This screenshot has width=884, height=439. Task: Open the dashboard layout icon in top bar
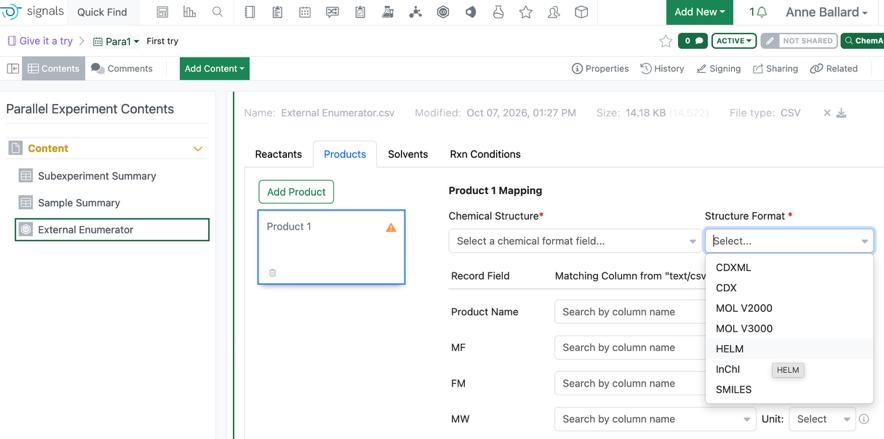pyautogui.click(x=162, y=12)
